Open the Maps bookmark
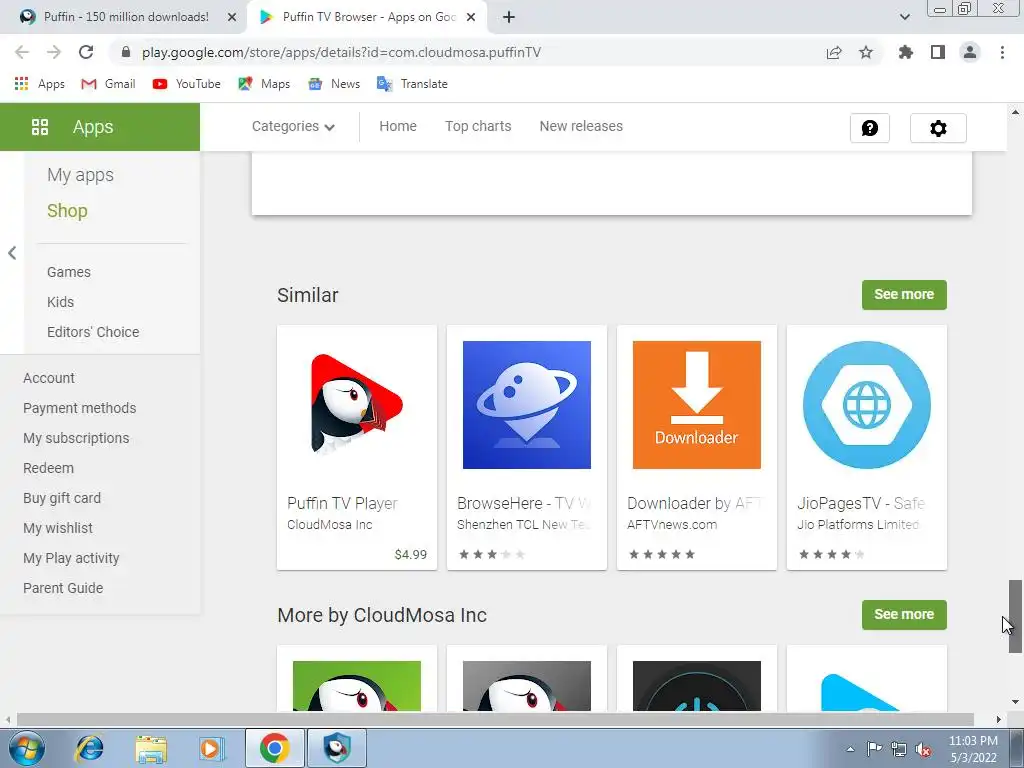The image size is (1024, 768). [x=264, y=84]
